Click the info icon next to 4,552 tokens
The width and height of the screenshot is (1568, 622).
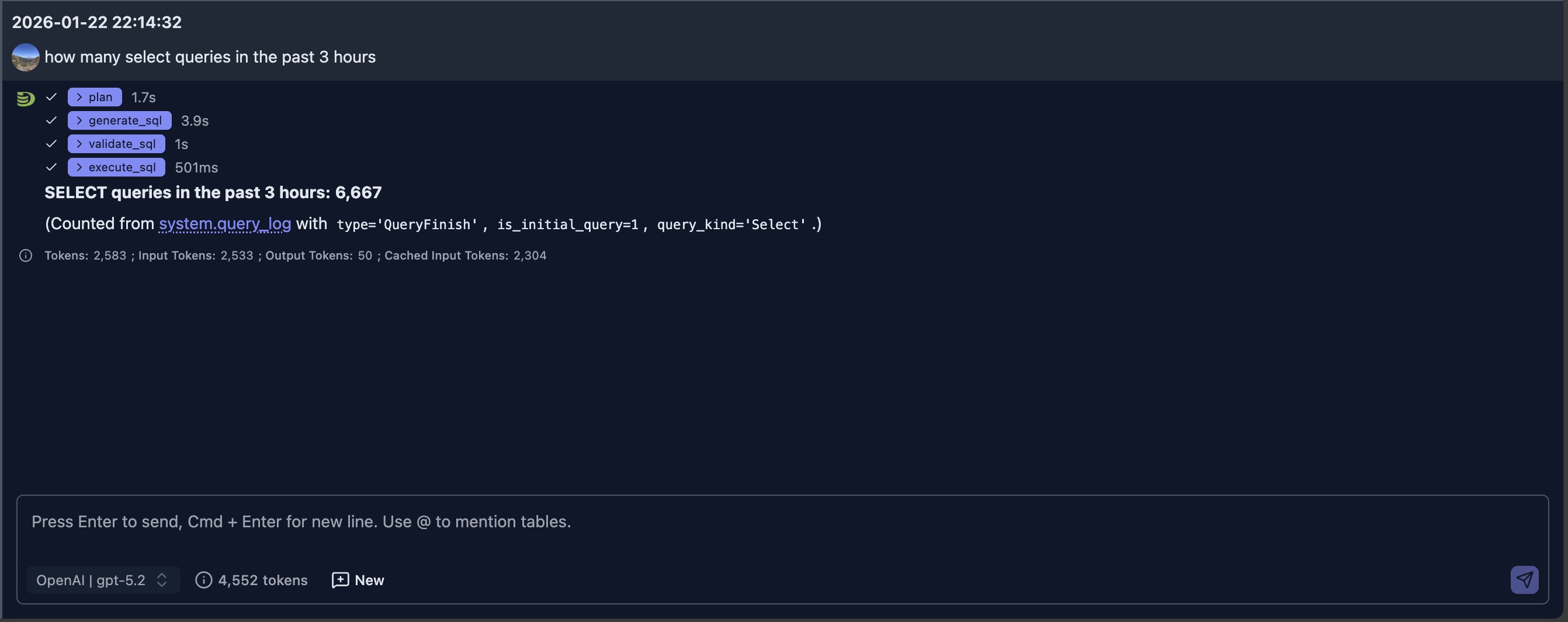[203, 580]
